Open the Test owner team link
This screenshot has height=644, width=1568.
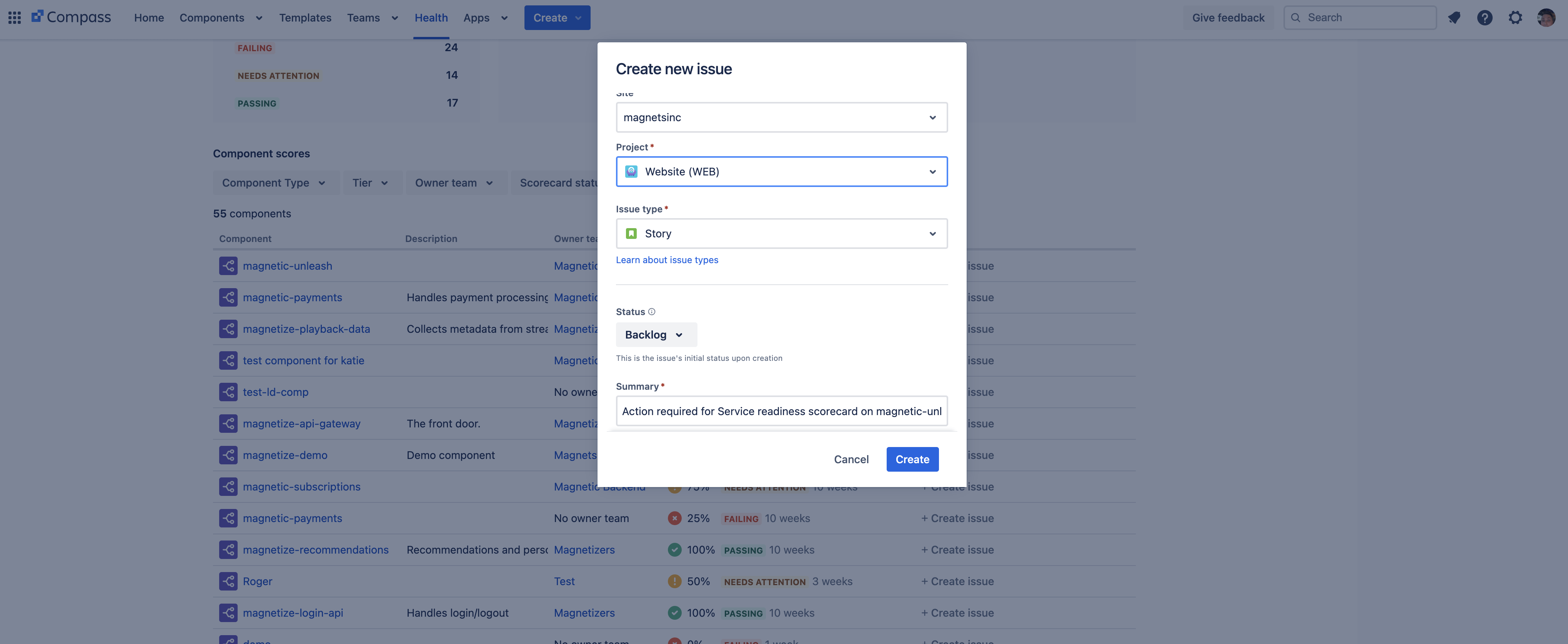pos(564,581)
